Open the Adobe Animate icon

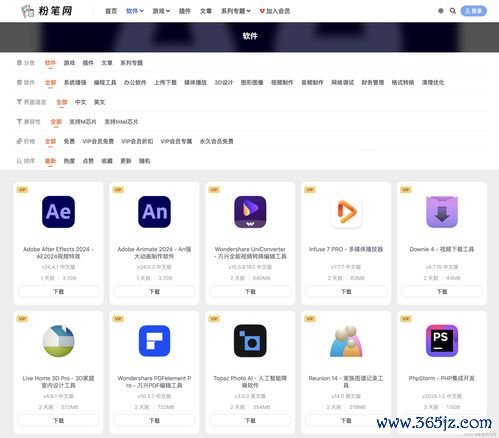point(154,212)
